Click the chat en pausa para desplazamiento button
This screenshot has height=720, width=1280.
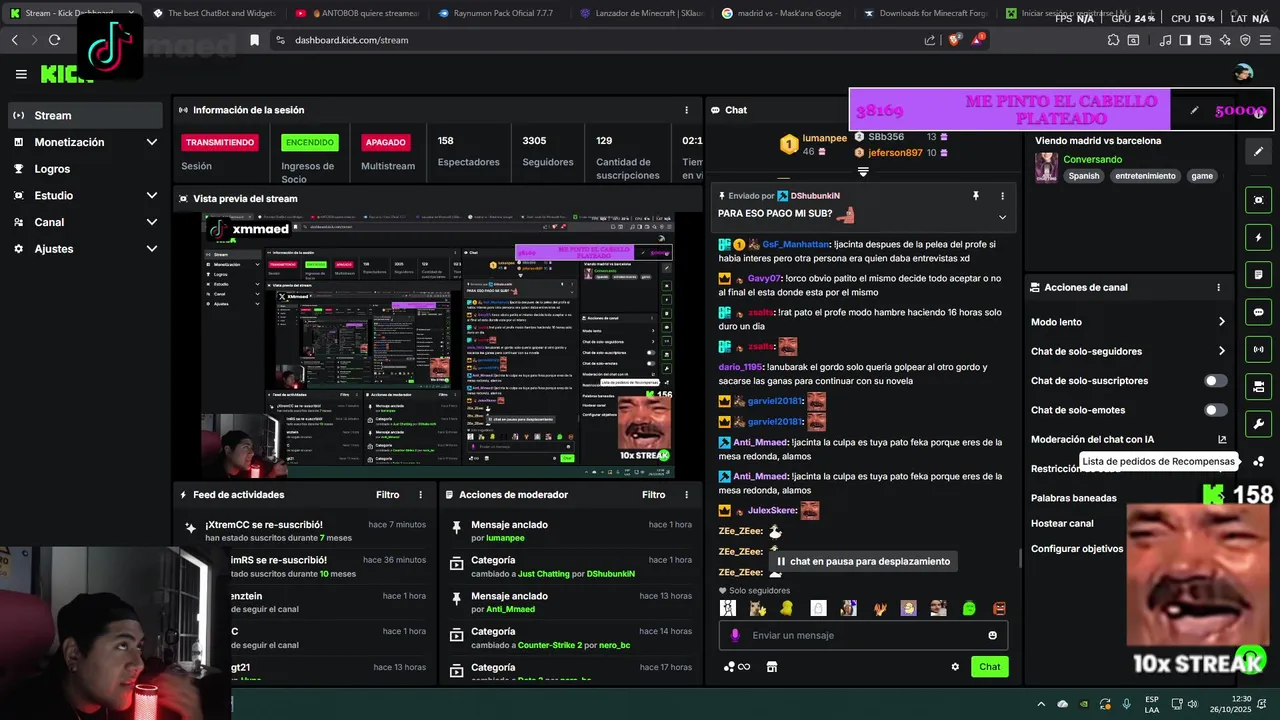click(863, 562)
